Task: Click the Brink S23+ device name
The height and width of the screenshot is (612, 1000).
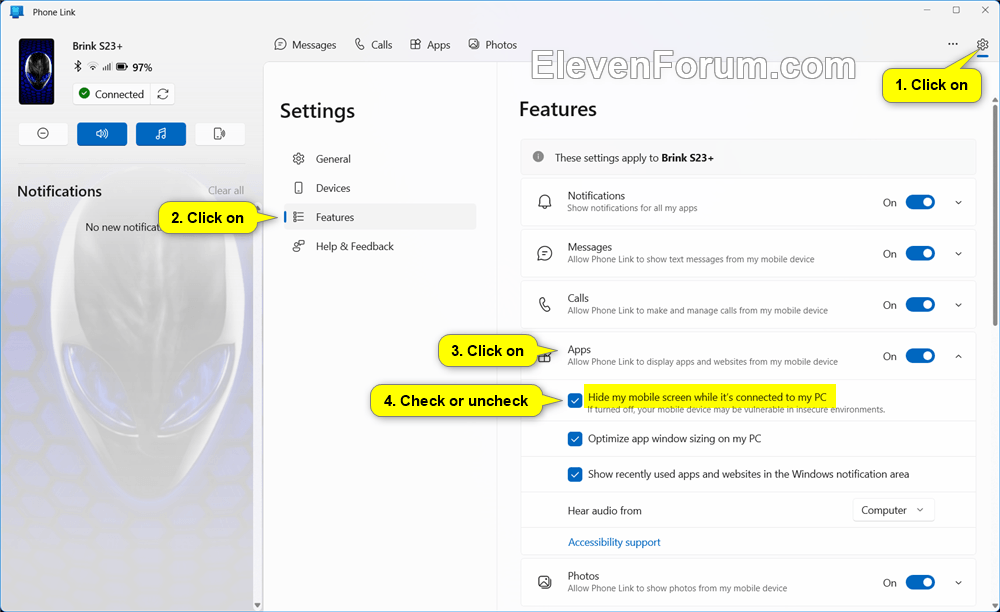Action: (x=97, y=46)
